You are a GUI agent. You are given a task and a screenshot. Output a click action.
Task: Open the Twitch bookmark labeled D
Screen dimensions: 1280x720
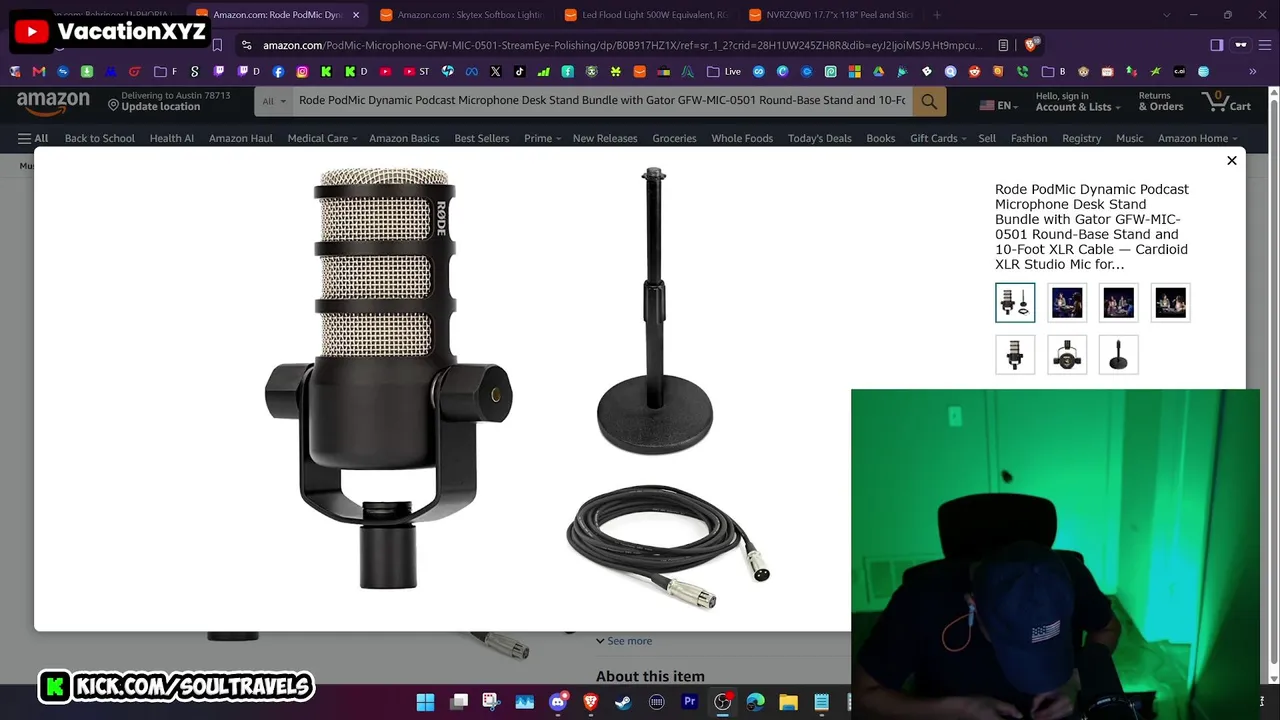[x=248, y=72]
